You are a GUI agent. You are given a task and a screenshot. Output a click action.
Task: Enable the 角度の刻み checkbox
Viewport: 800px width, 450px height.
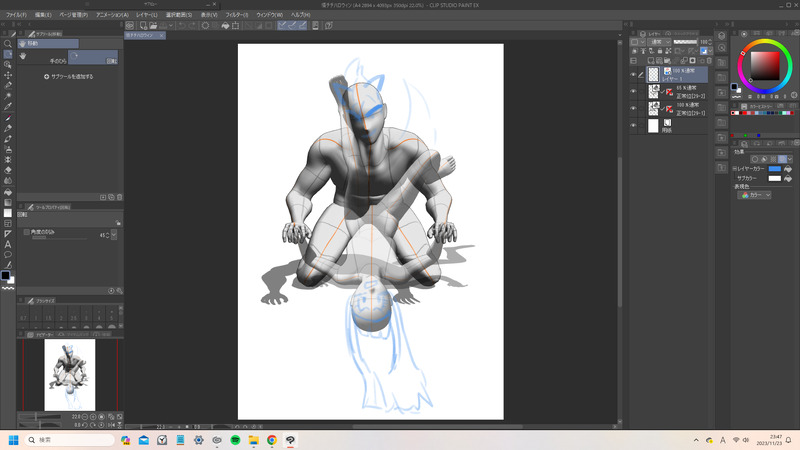point(27,231)
